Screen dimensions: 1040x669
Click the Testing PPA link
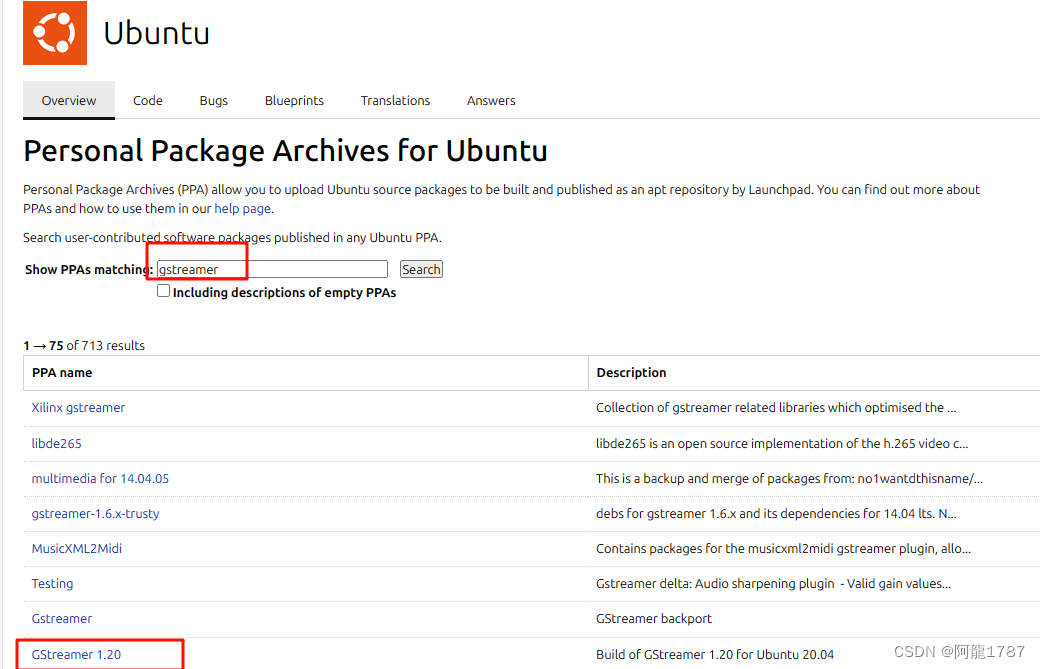(x=52, y=584)
